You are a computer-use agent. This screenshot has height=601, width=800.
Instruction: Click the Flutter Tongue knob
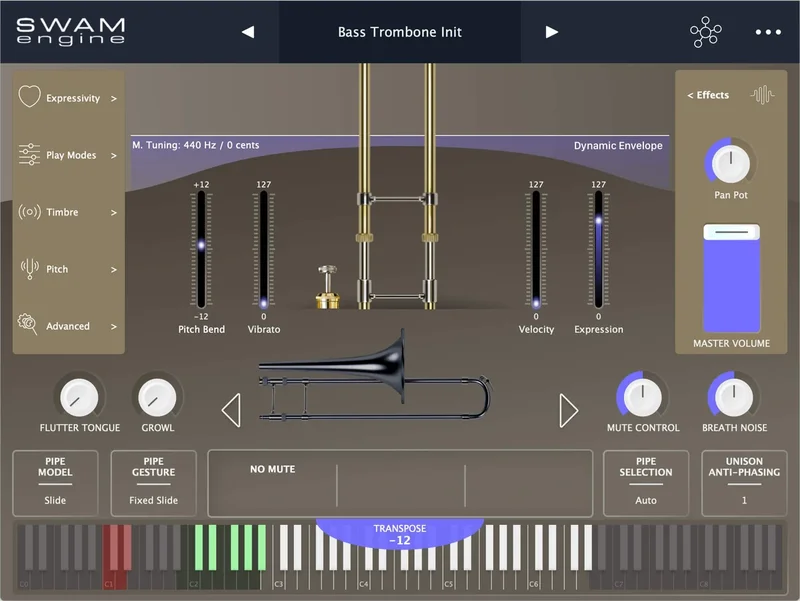point(79,397)
